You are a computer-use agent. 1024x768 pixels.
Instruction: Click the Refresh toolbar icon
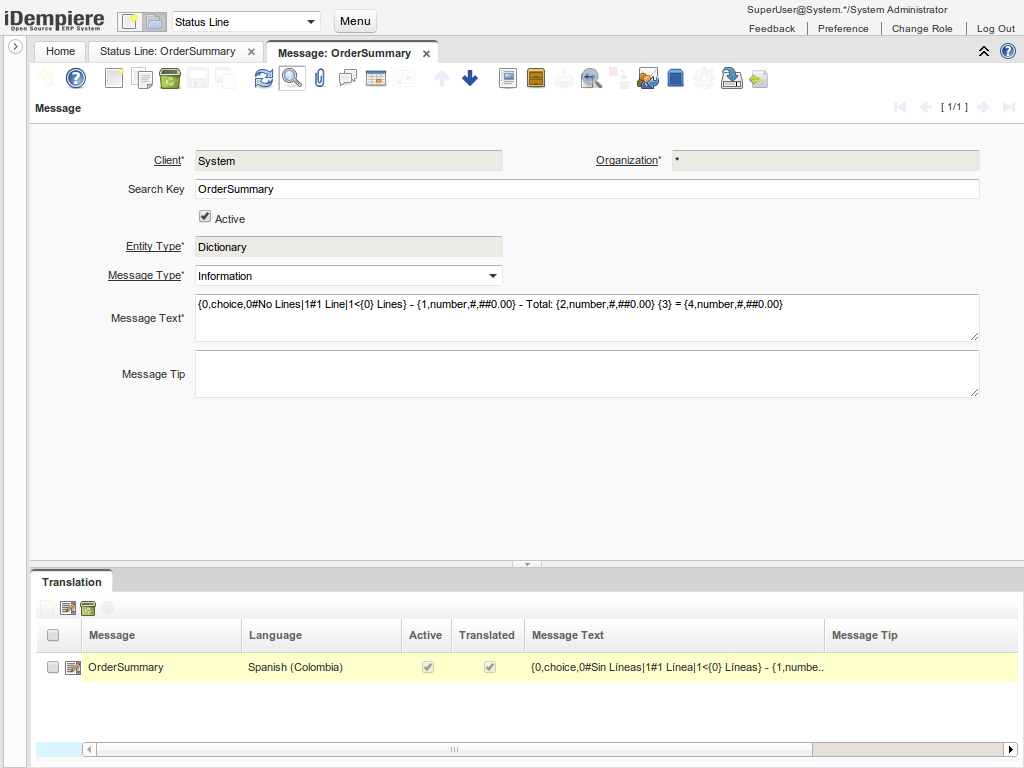pos(263,78)
